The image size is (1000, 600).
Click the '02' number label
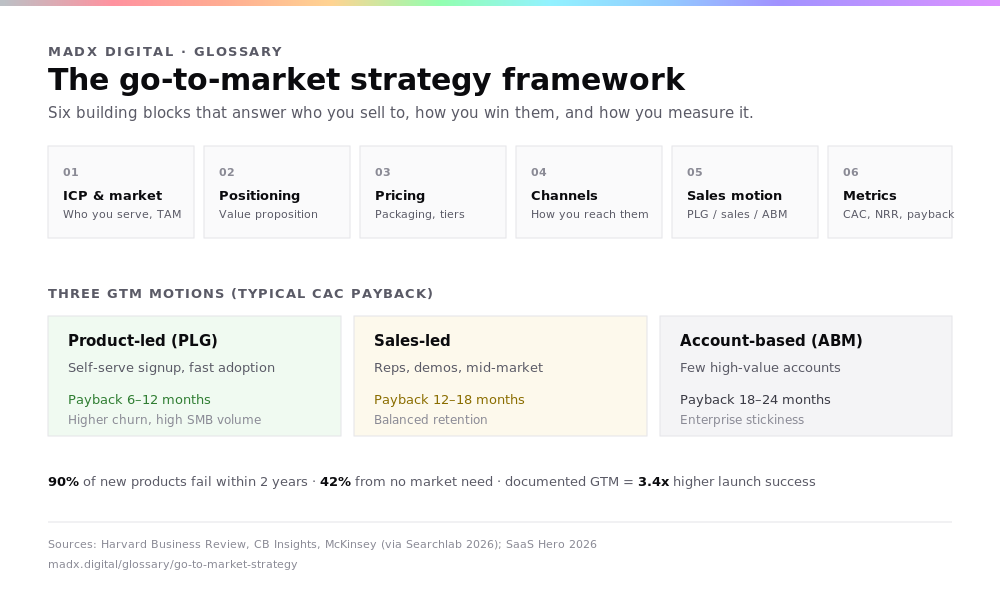[226, 172]
